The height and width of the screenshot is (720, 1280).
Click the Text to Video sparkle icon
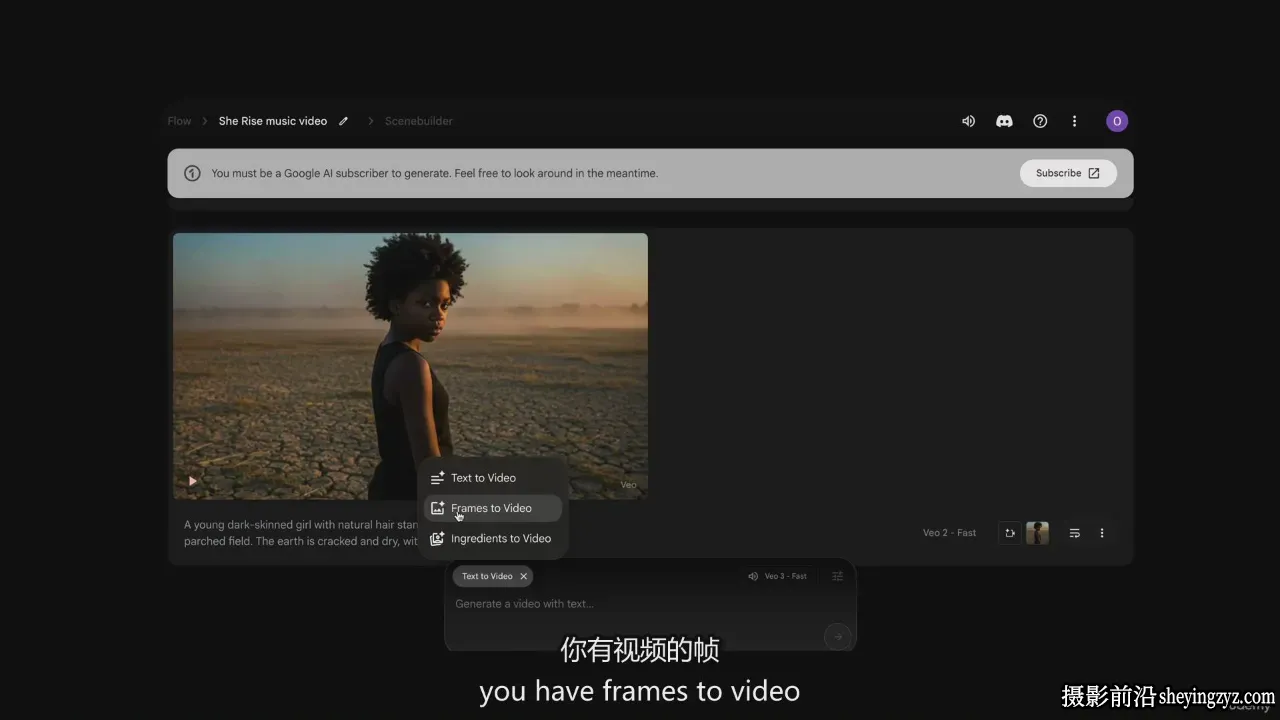click(437, 478)
